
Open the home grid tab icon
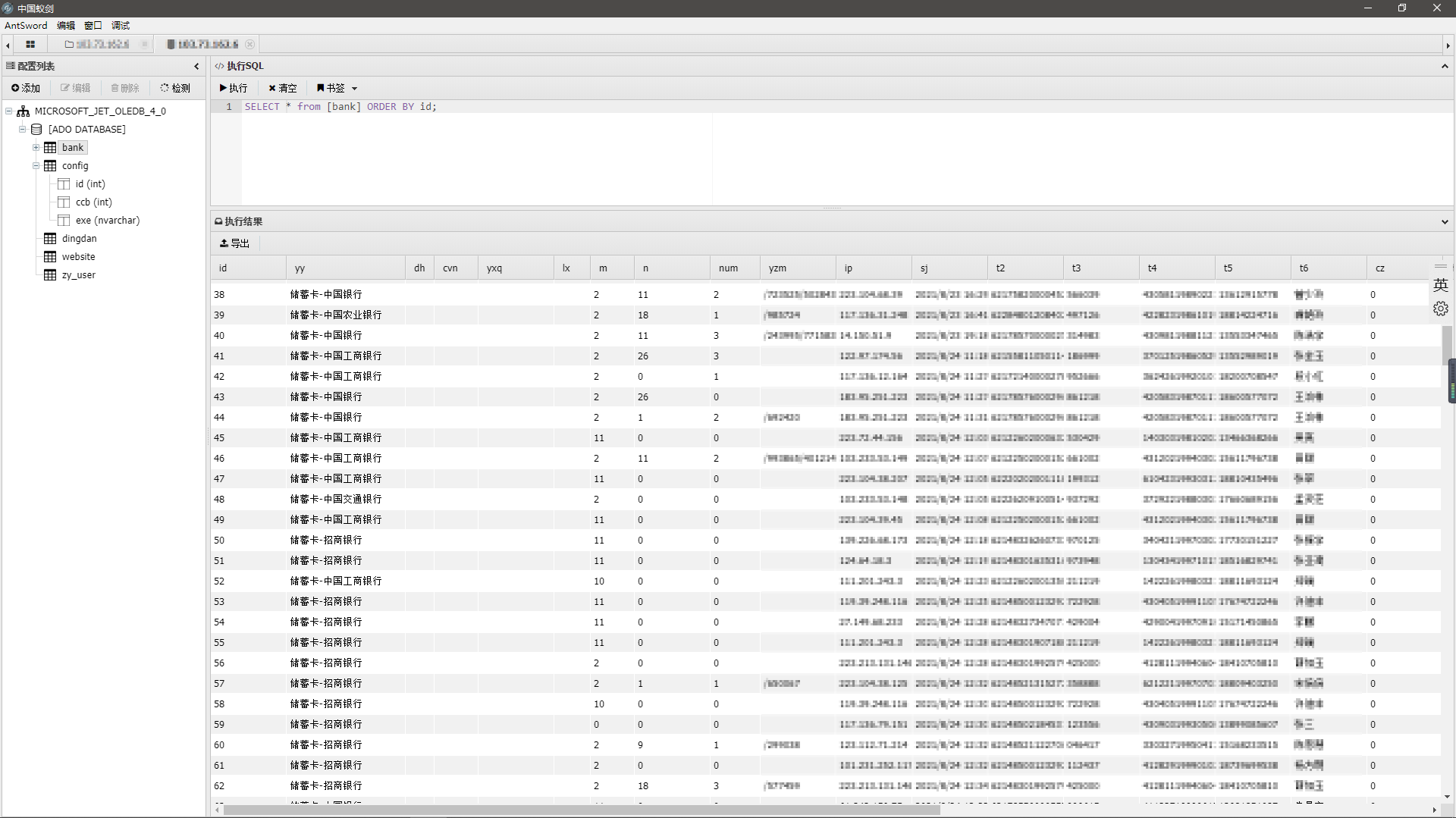pyautogui.click(x=30, y=45)
